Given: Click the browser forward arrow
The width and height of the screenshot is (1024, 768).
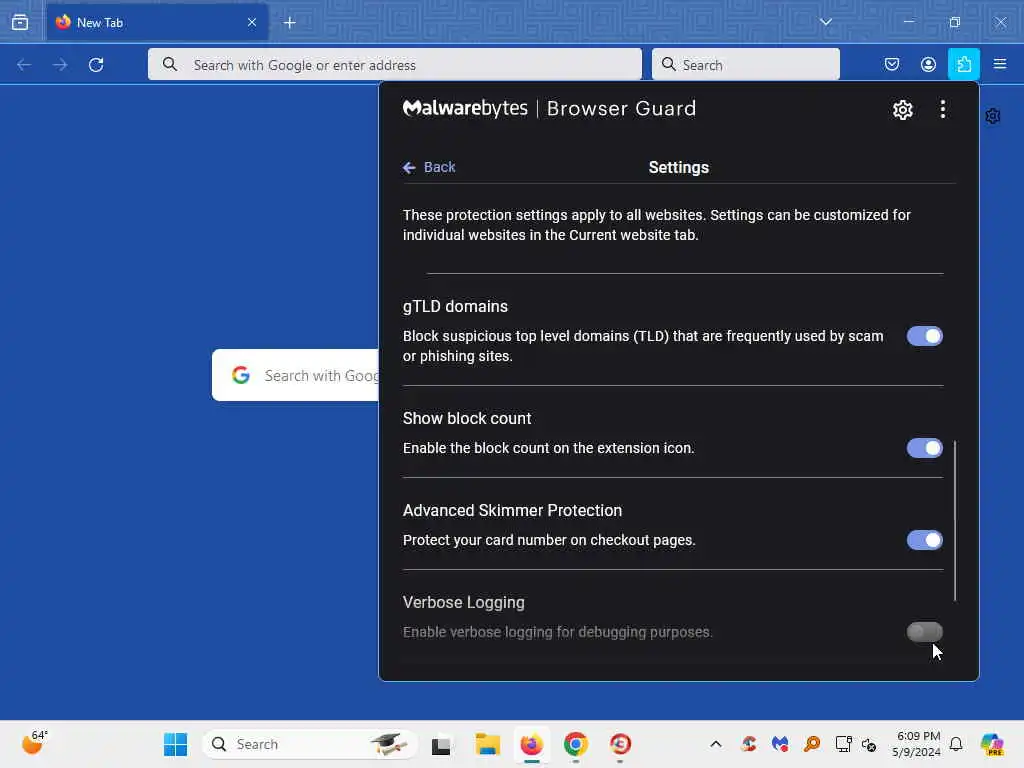Looking at the screenshot, I should click(60, 65).
